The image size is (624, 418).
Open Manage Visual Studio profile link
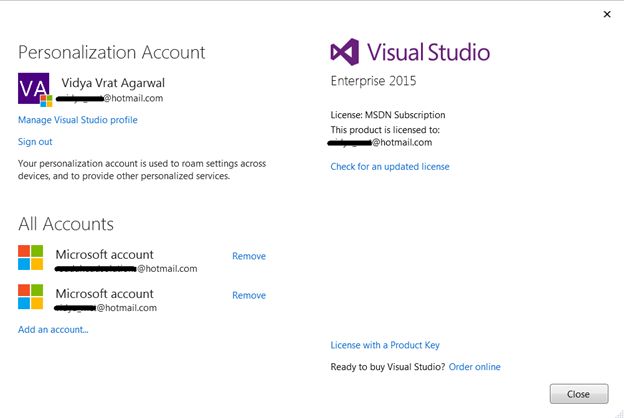click(78, 120)
